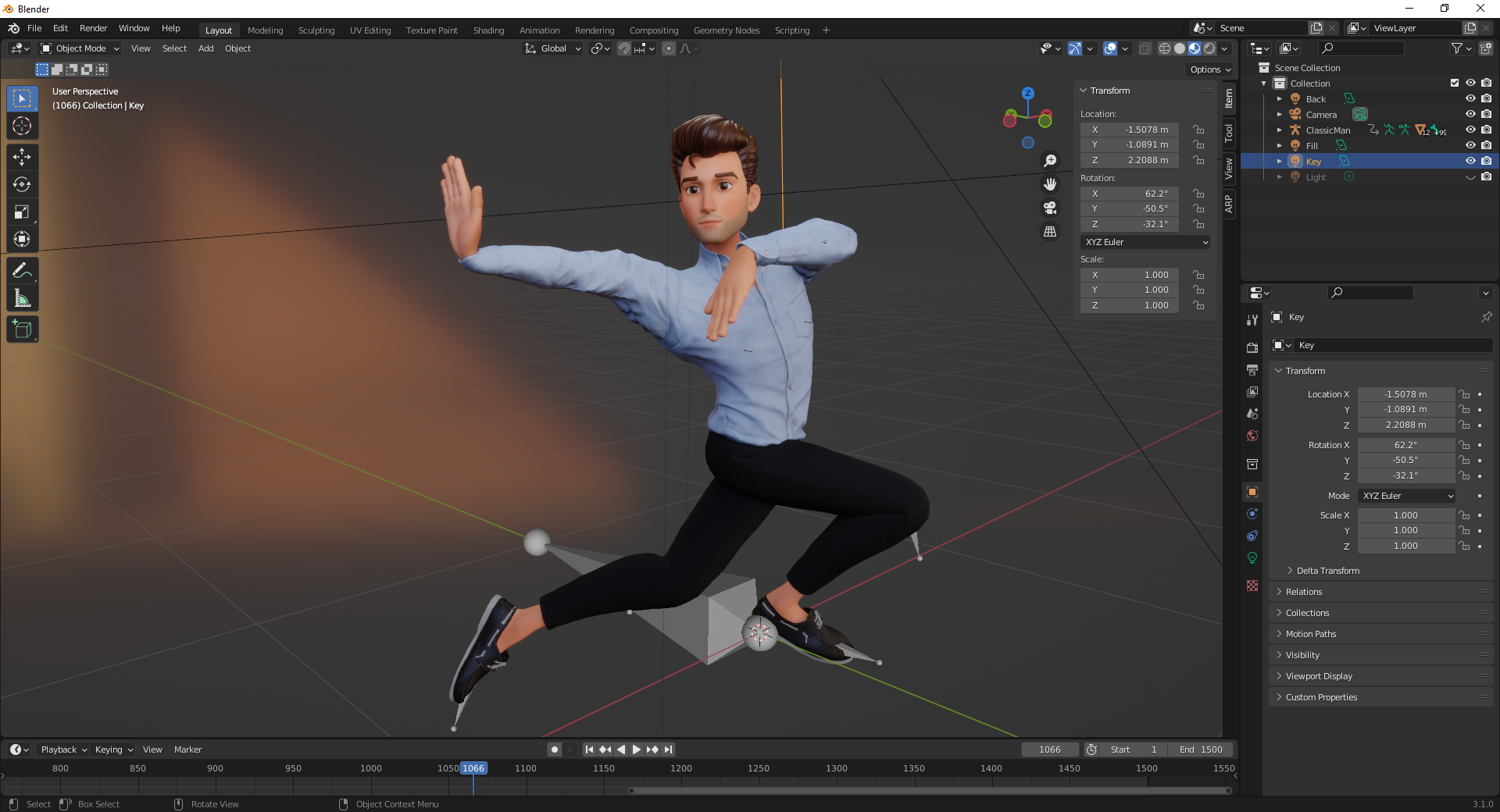Switch to camera view using the viewport camera icon
This screenshot has width=1500, height=812.
tap(1050, 208)
